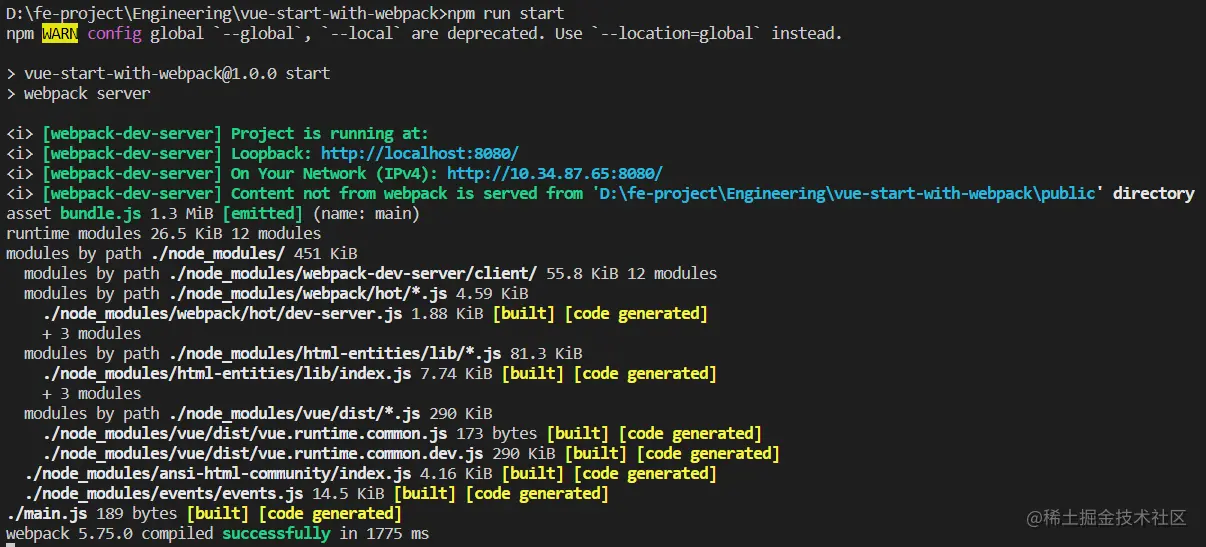Click ansi-html-community/index.js file path
The height and width of the screenshot is (547, 1206).
tap(218, 473)
